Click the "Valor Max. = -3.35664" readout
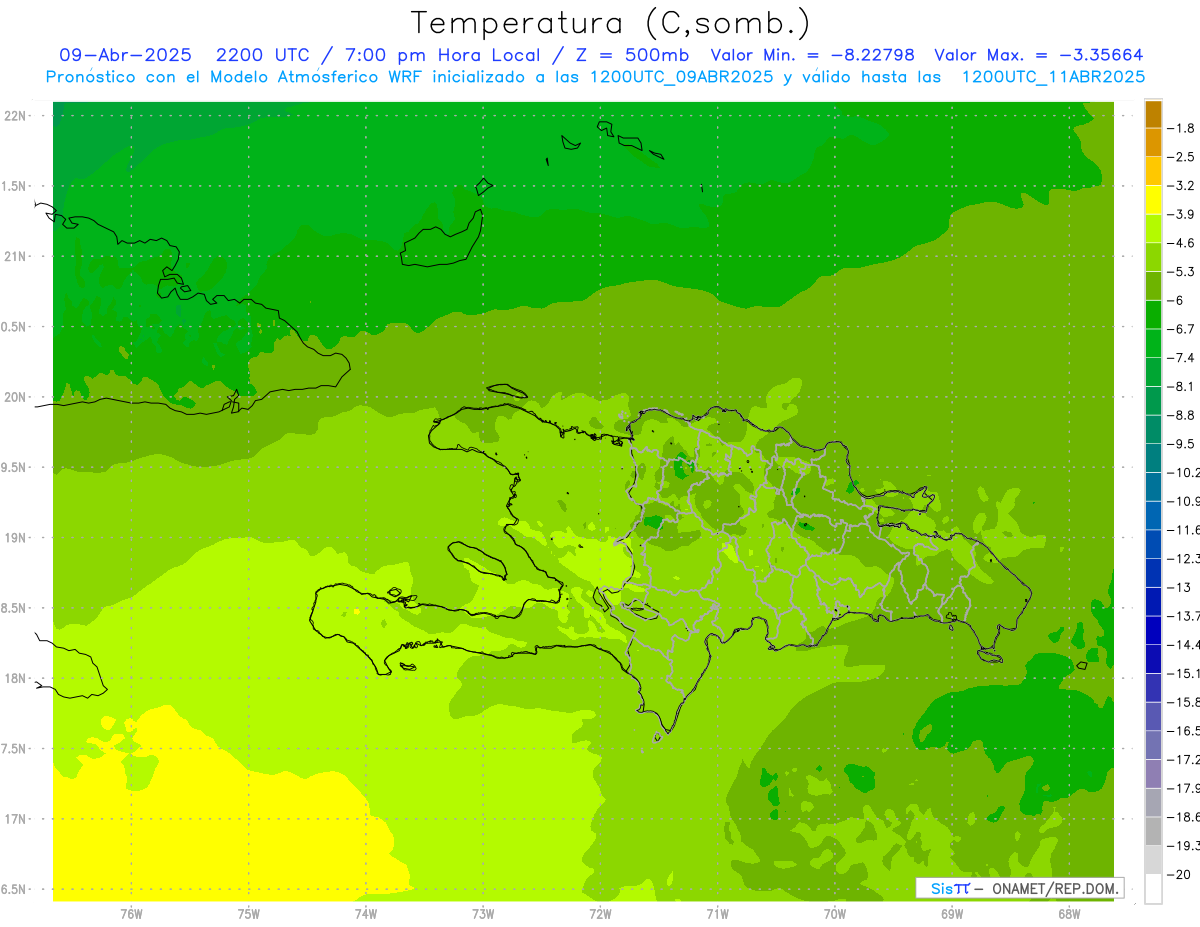The height and width of the screenshot is (927, 1200). coord(1038,55)
